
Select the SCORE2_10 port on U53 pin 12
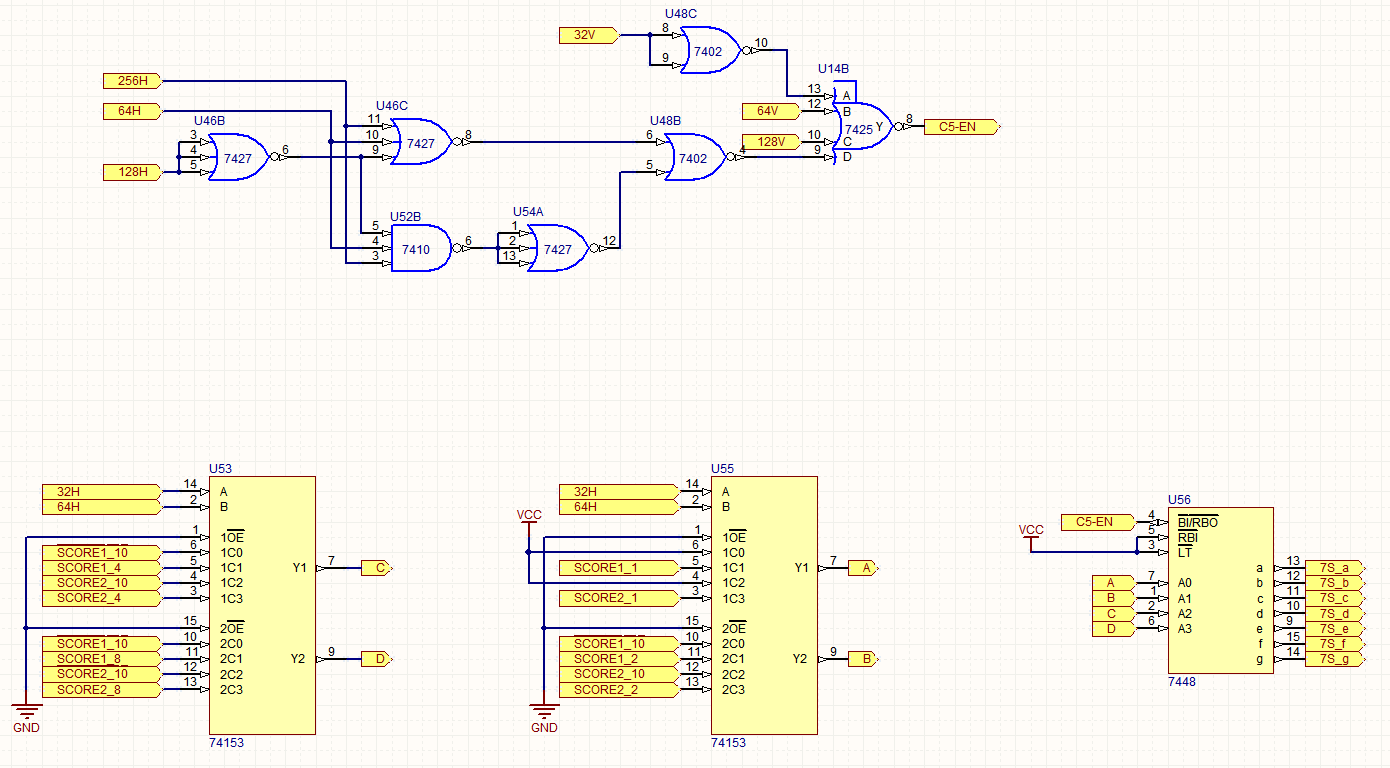click(101, 675)
